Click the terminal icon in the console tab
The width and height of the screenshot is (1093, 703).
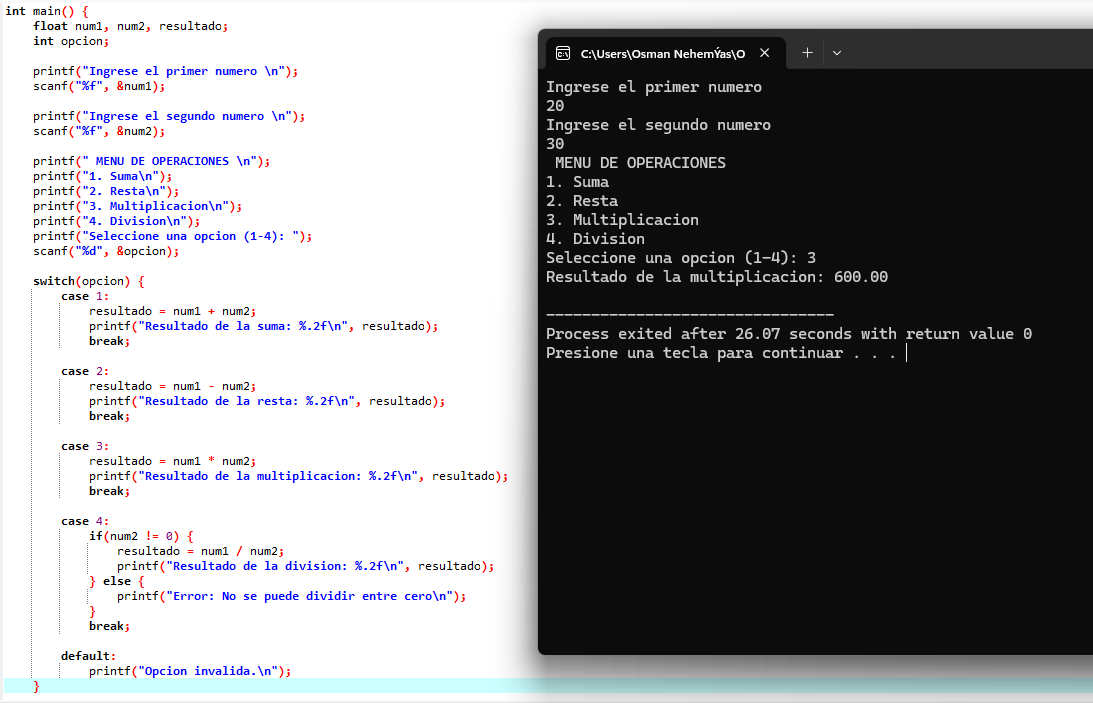click(x=563, y=53)
